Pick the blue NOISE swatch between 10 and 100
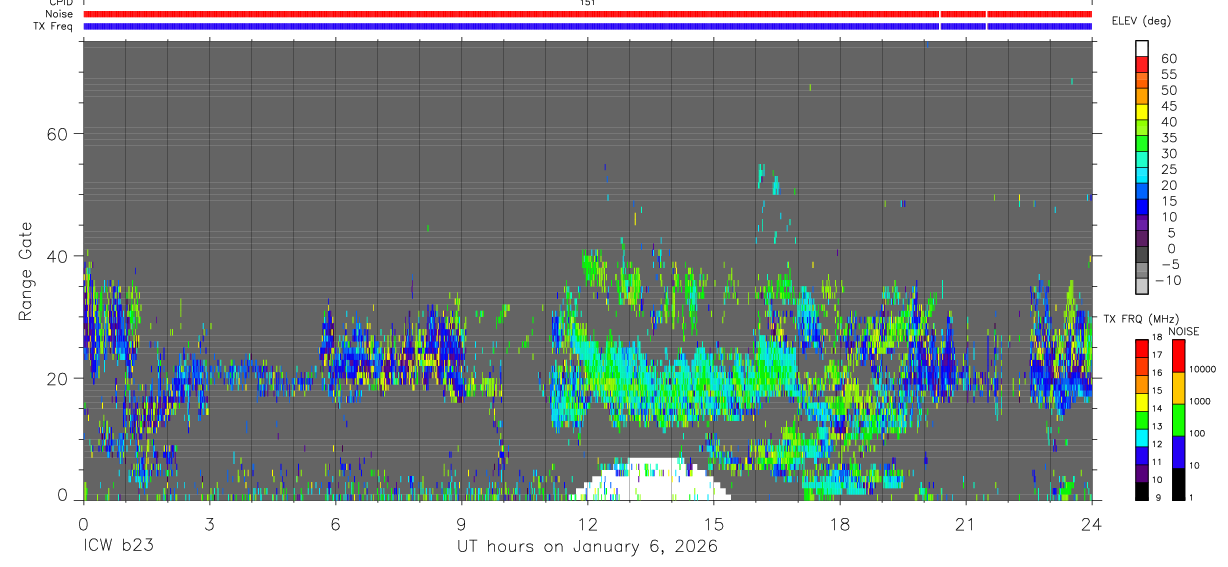The width and height of the screenshot is (1228, 567). point(1177,451)
